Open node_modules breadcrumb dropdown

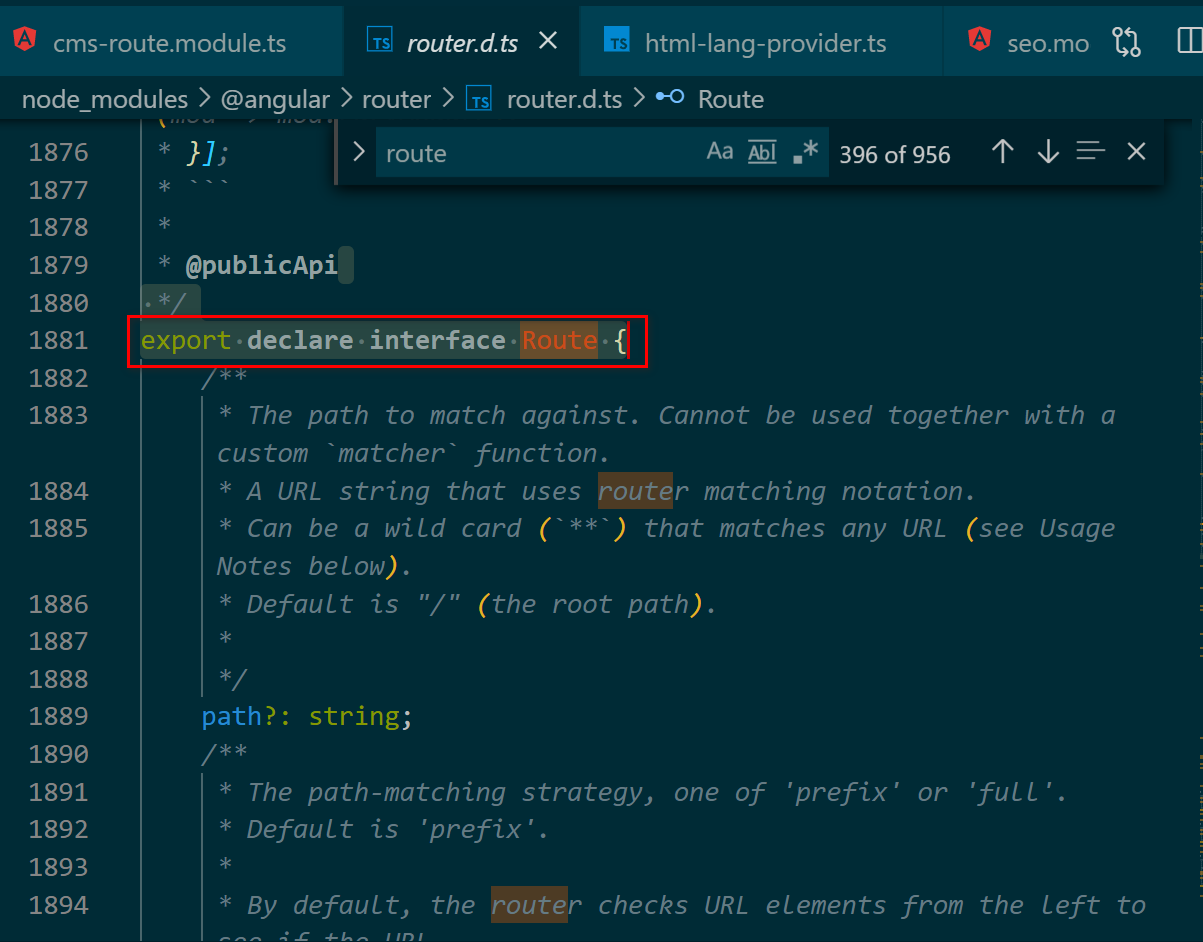pyautogui.click(x=104, y=99)
